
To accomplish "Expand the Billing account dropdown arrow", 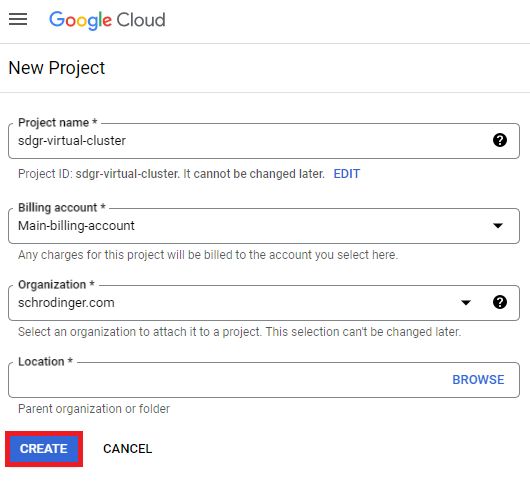I will pyautogui.click(x=498, y=225).
